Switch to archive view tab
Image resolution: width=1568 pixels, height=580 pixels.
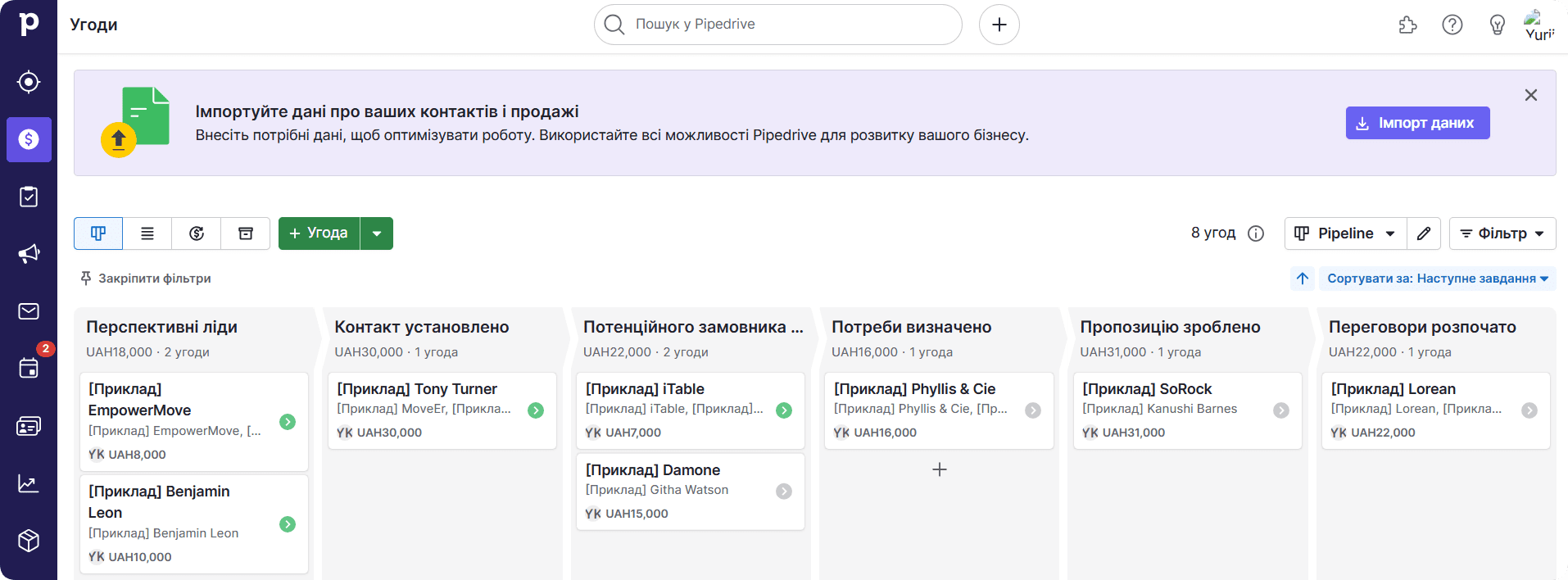[x=246, y=233]
